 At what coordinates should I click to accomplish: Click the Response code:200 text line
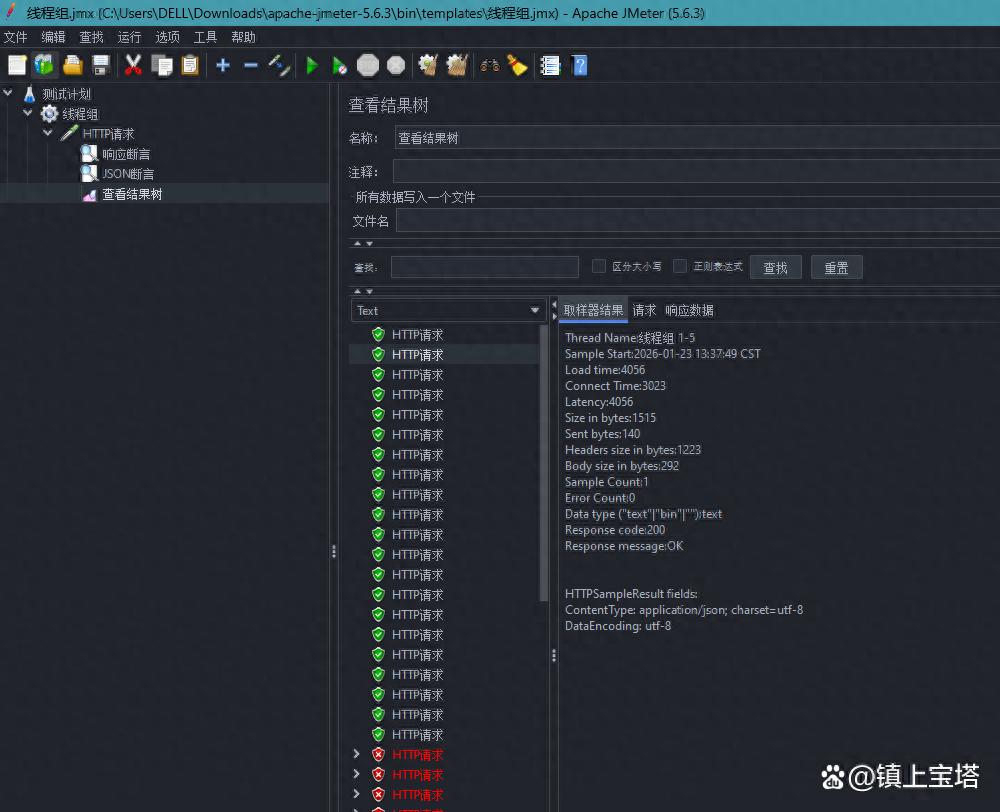[615, 529]
